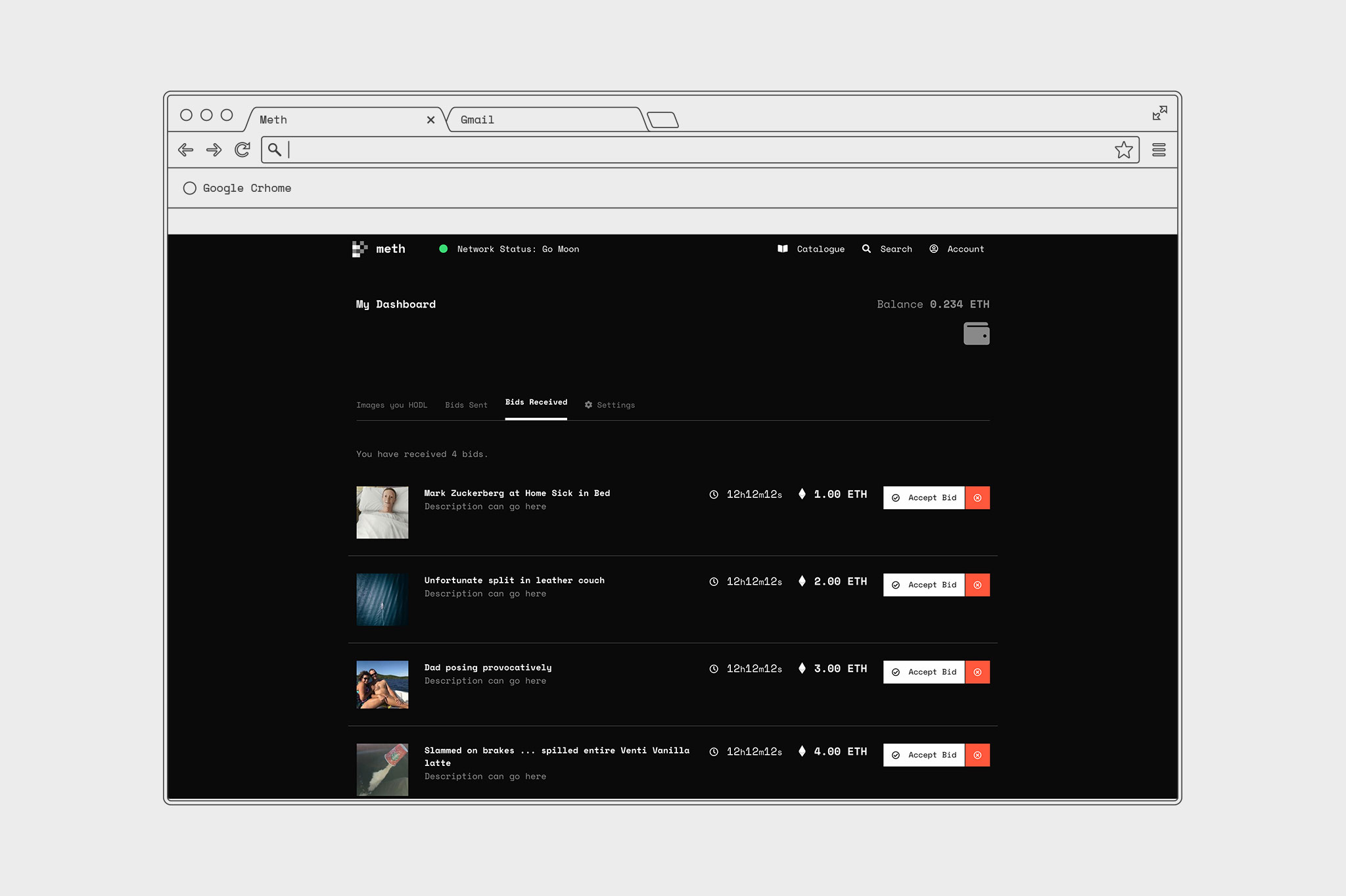Bookmark page with star icon

[x=1123, y=150]
